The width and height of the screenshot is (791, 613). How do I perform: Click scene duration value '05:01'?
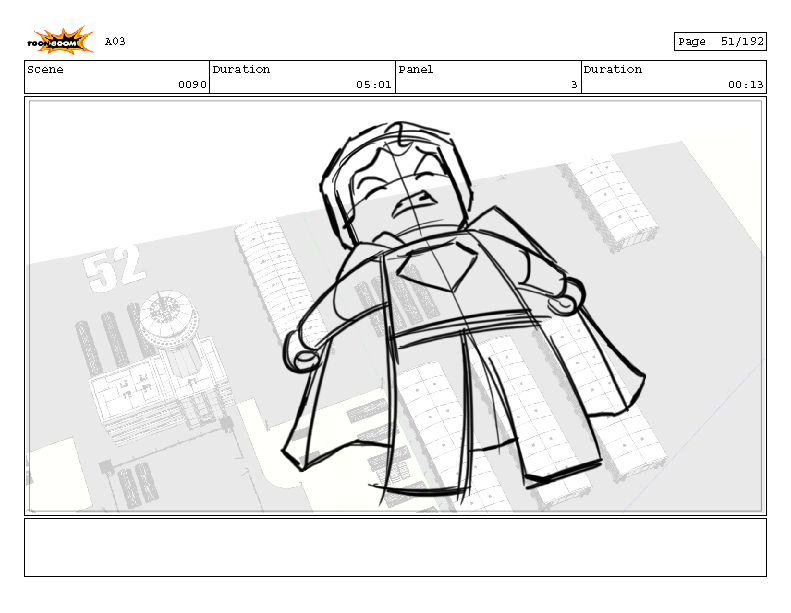click(x=374, y=85)
